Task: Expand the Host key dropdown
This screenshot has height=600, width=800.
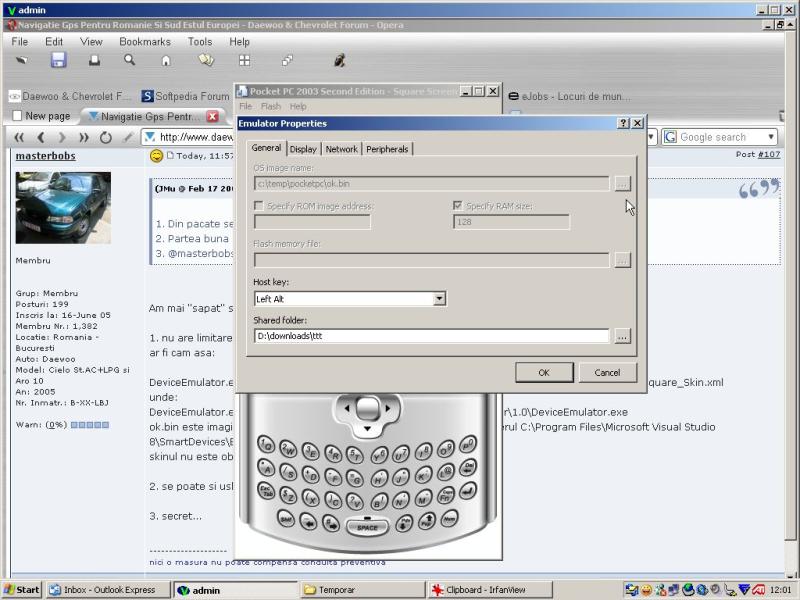Action: tap(439, 299)
